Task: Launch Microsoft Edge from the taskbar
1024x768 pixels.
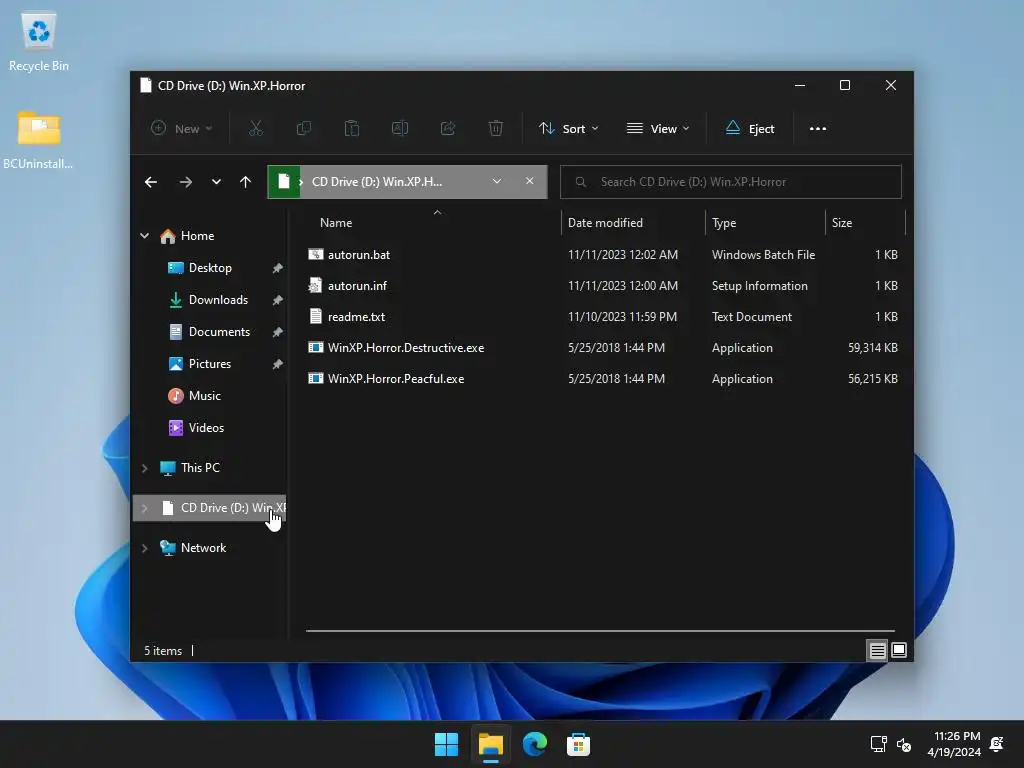Action: [534, 744]
